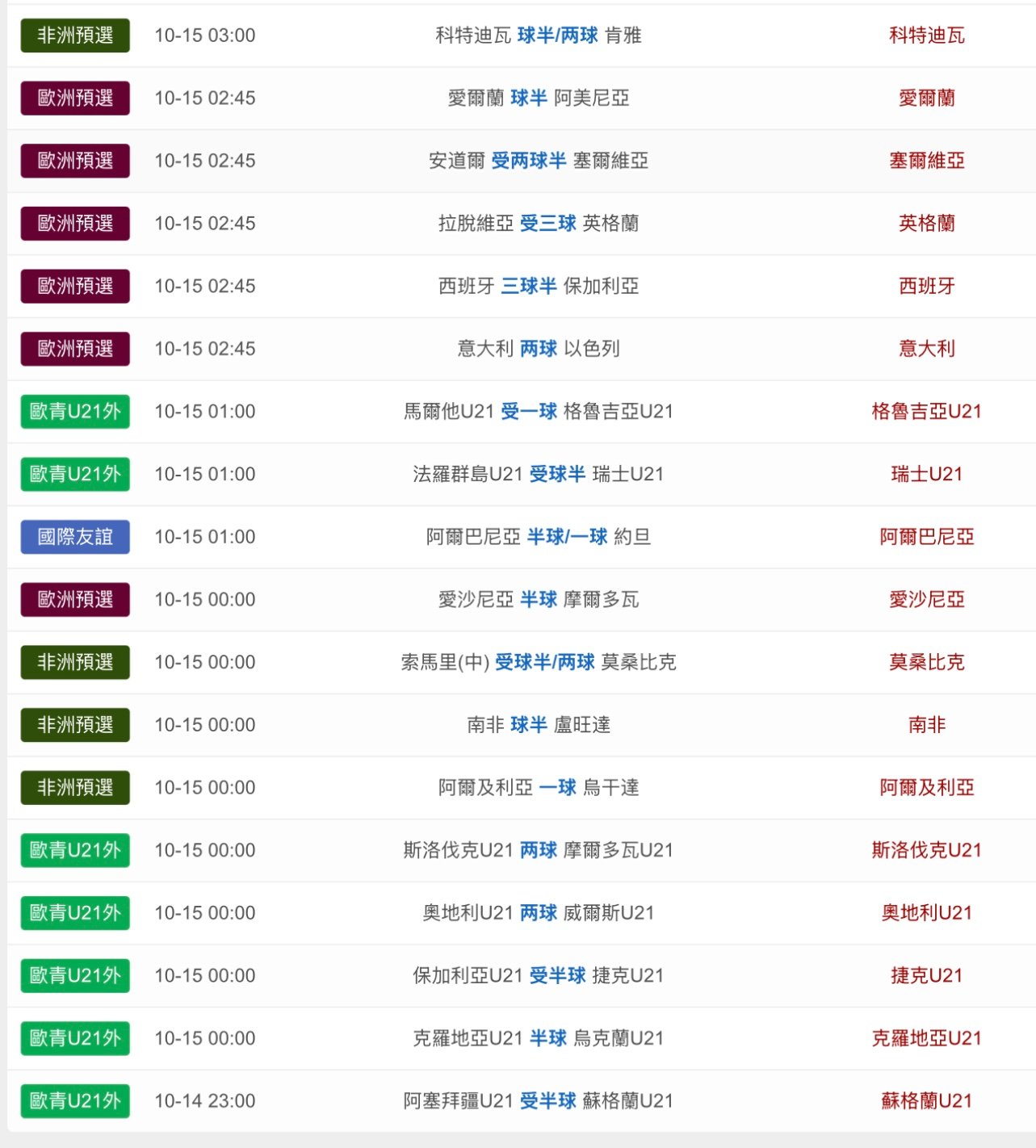Select 一球 handicap for 阿爾及利亞 vs 烏干達
Image resolution: width=1036 pixels, height=1148 pixels.
point(557,788)
